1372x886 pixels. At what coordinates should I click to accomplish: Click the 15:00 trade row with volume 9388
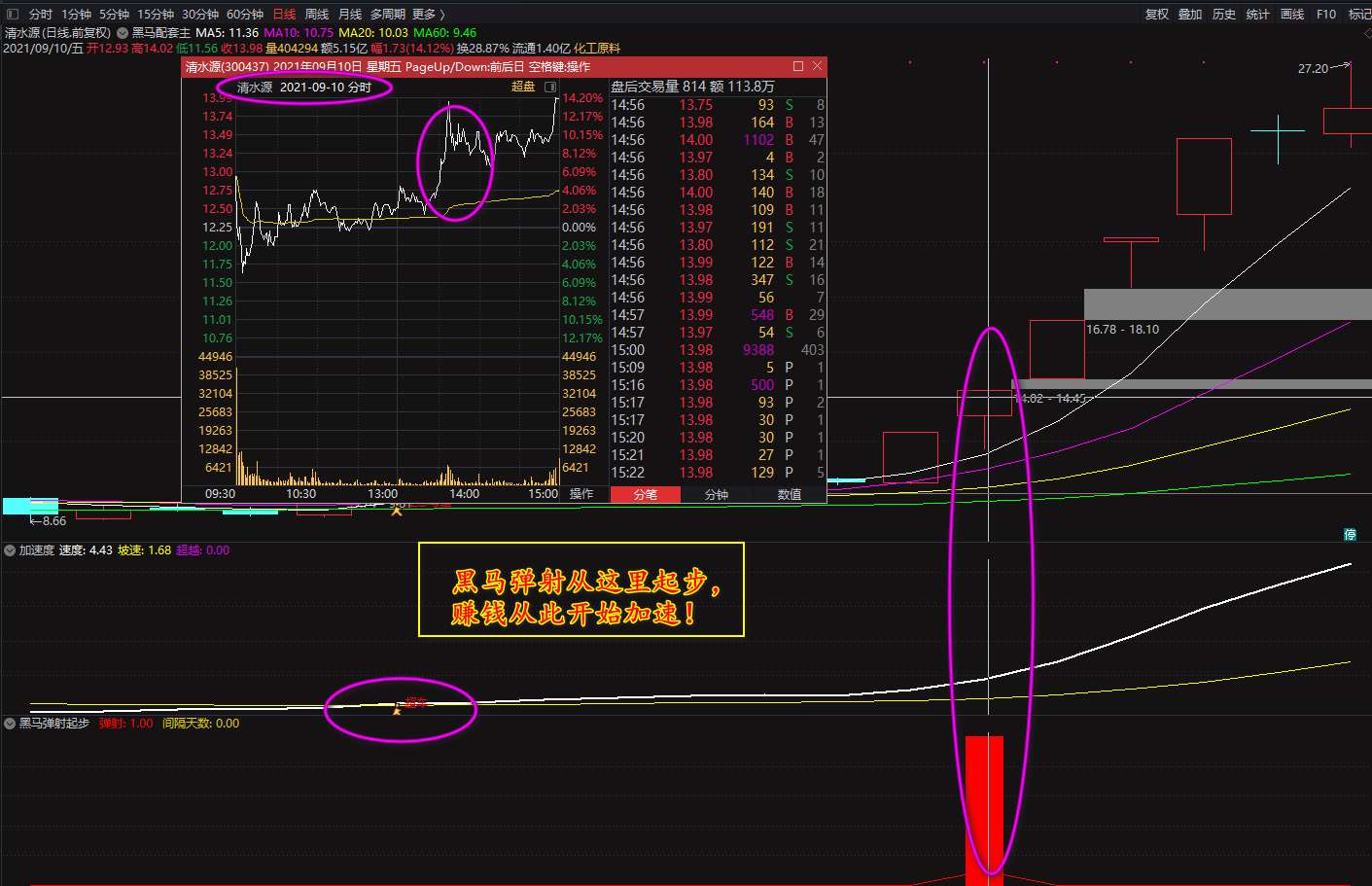click(718, 350)
